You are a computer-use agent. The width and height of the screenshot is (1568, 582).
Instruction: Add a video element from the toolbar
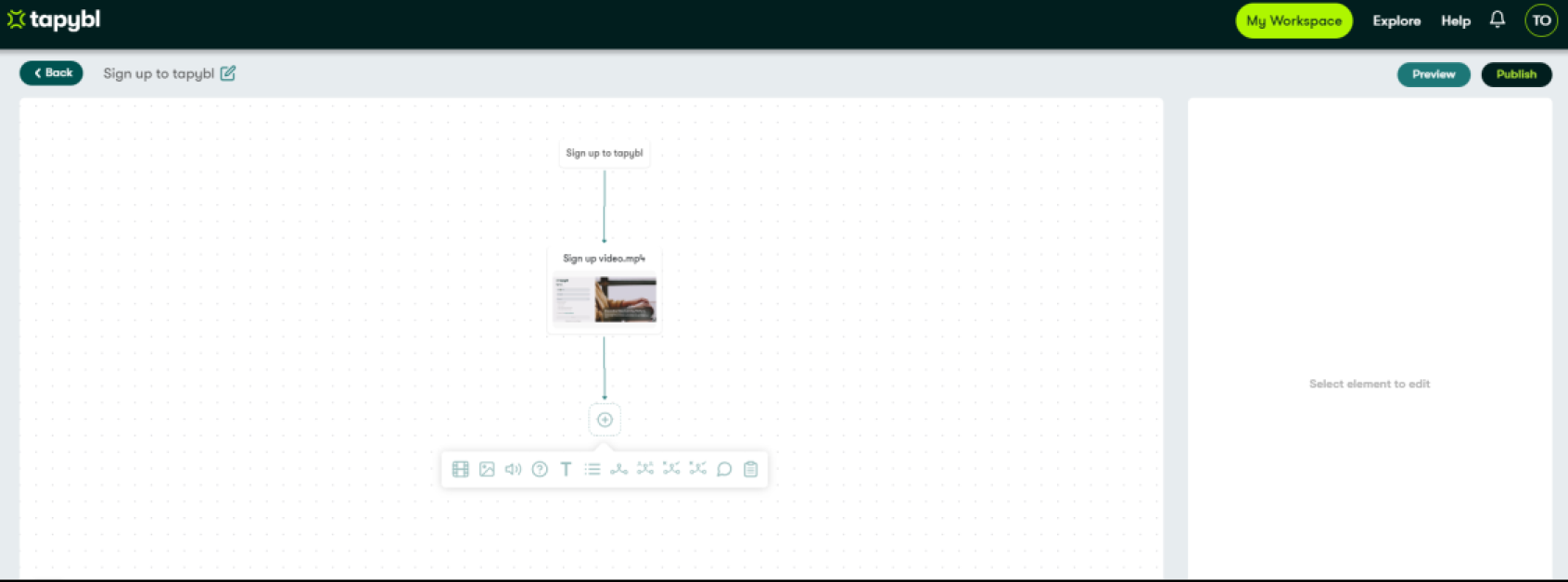pos(460,469)
